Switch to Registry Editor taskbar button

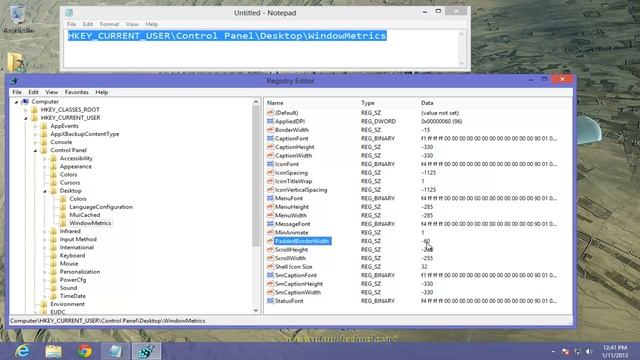146,351
